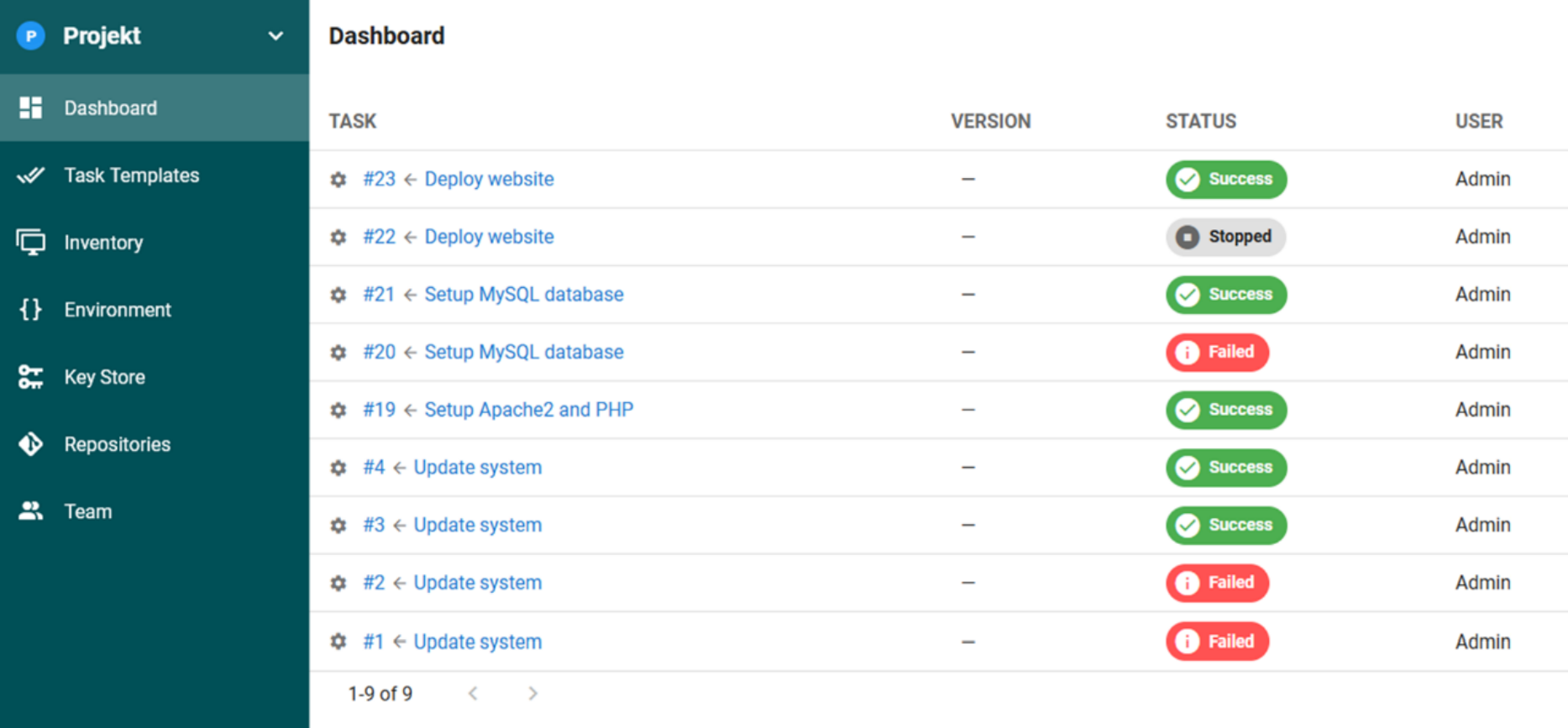Go to next page of tasks

point(532,694)
